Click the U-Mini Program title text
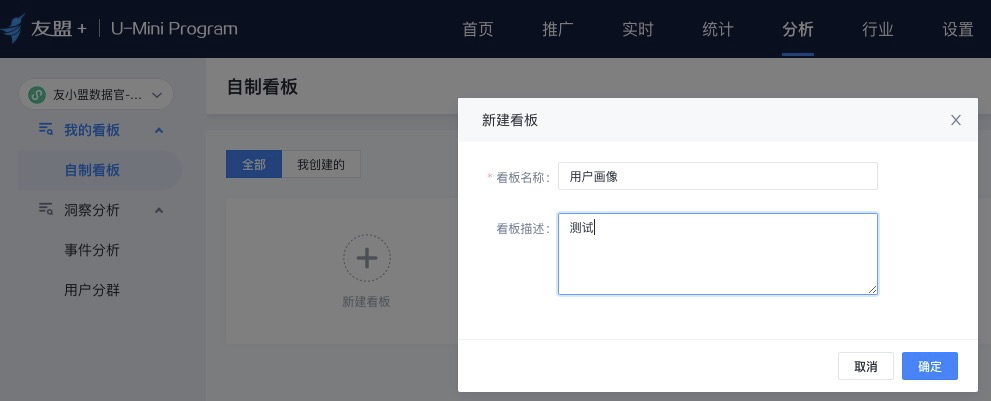Screen dimensions: 991x401 tap(174, 28)
